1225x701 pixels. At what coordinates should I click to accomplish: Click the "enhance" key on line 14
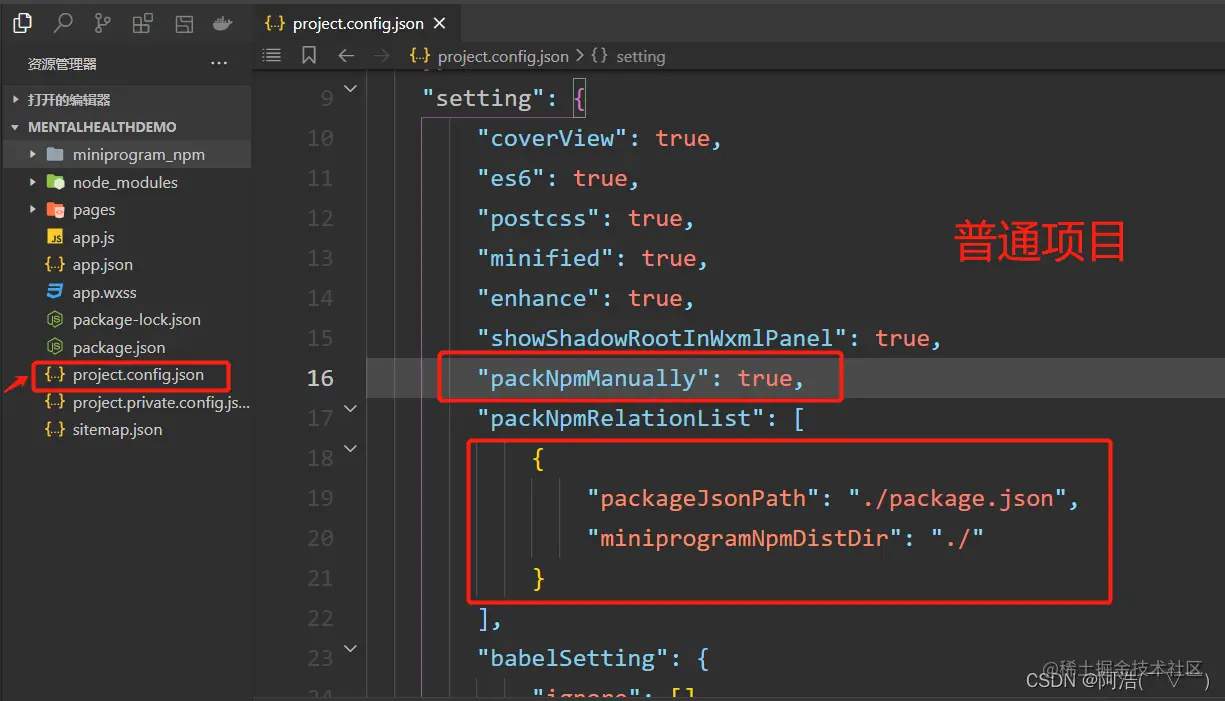(538, 298)
